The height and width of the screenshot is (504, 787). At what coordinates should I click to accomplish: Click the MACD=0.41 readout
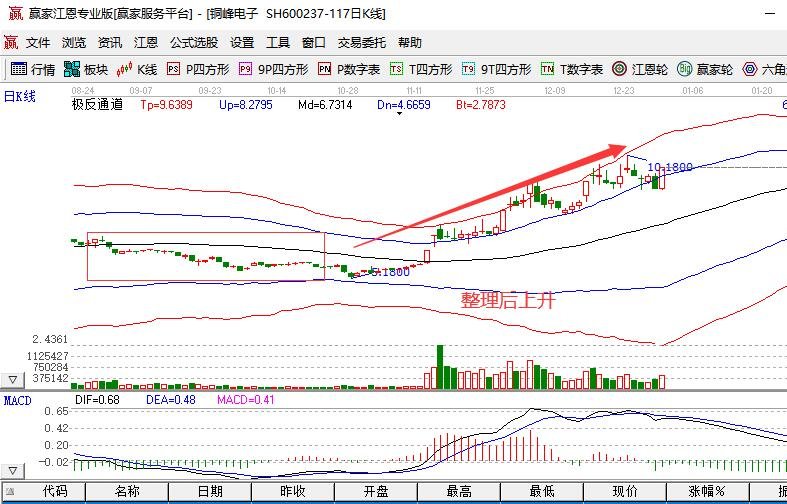246,400
